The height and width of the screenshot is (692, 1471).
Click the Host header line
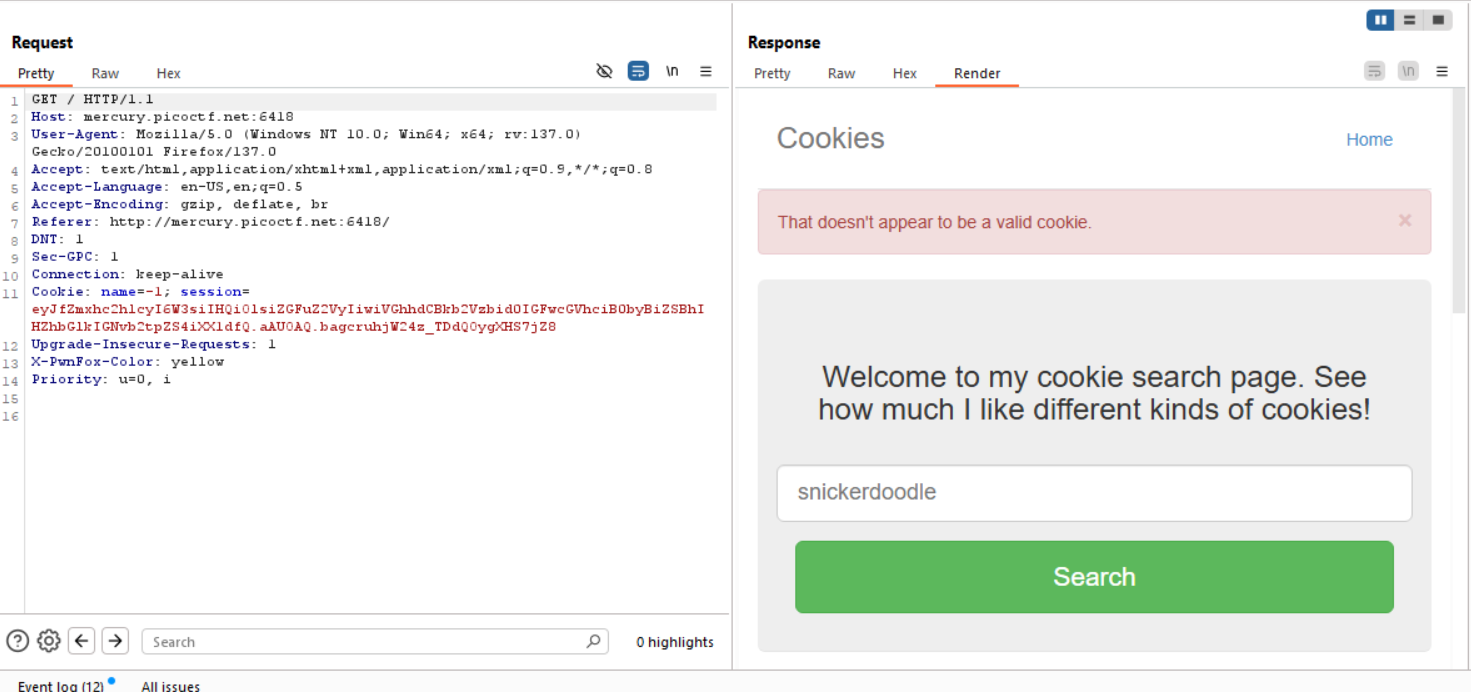[x=162, y=117]
